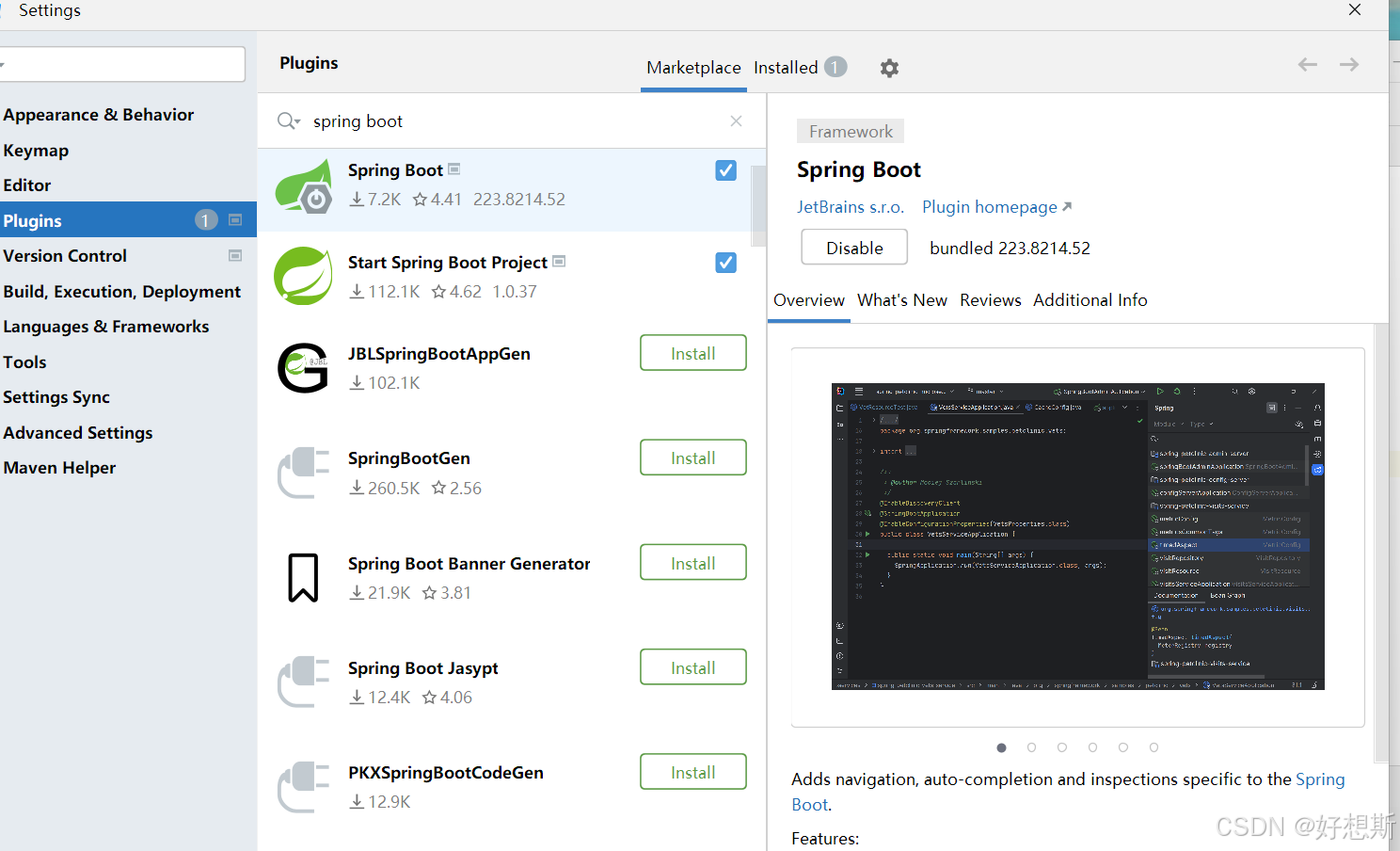Click the search magnifier options icon
Screen dimensions: 1400x851
pos(288,121)
